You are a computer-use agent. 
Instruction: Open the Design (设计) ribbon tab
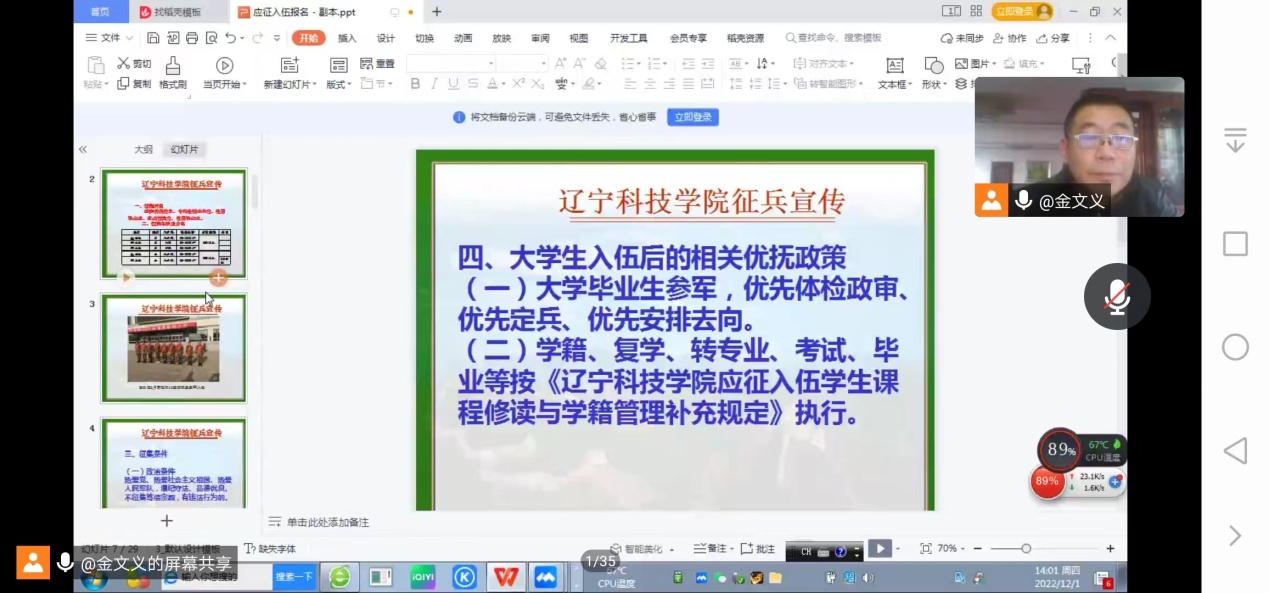tap(386, 38)
